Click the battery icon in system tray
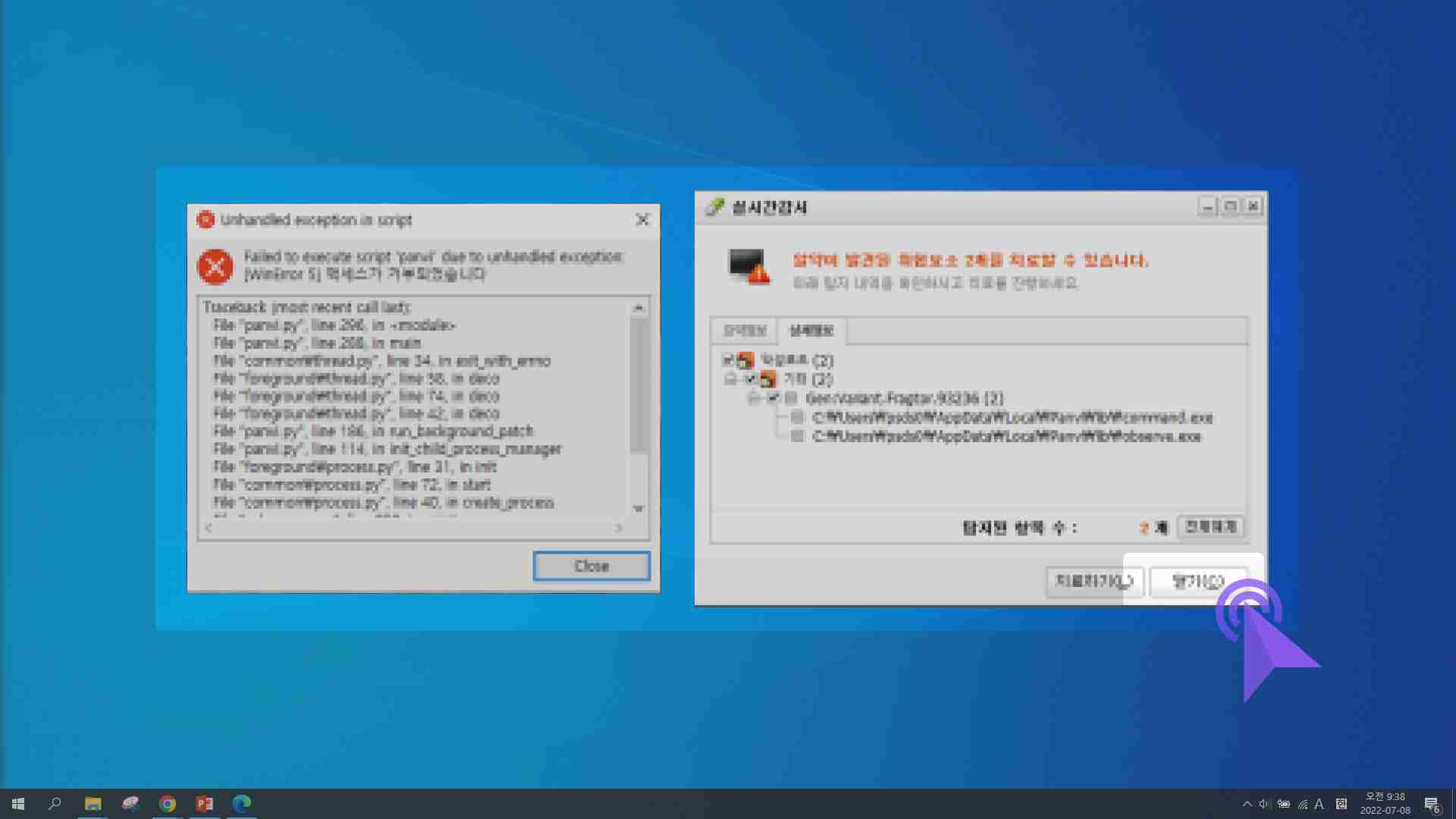Screen dimensions: 1456x819 coord(1283,804)
